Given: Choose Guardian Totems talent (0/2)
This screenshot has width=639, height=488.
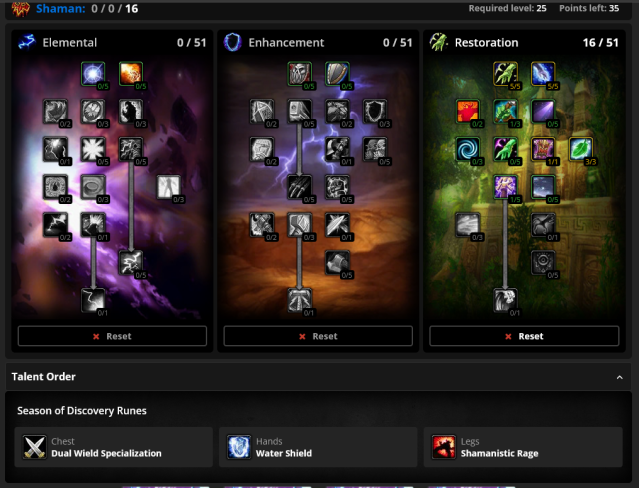Looking at the screenshot, I should coord(262,111).
